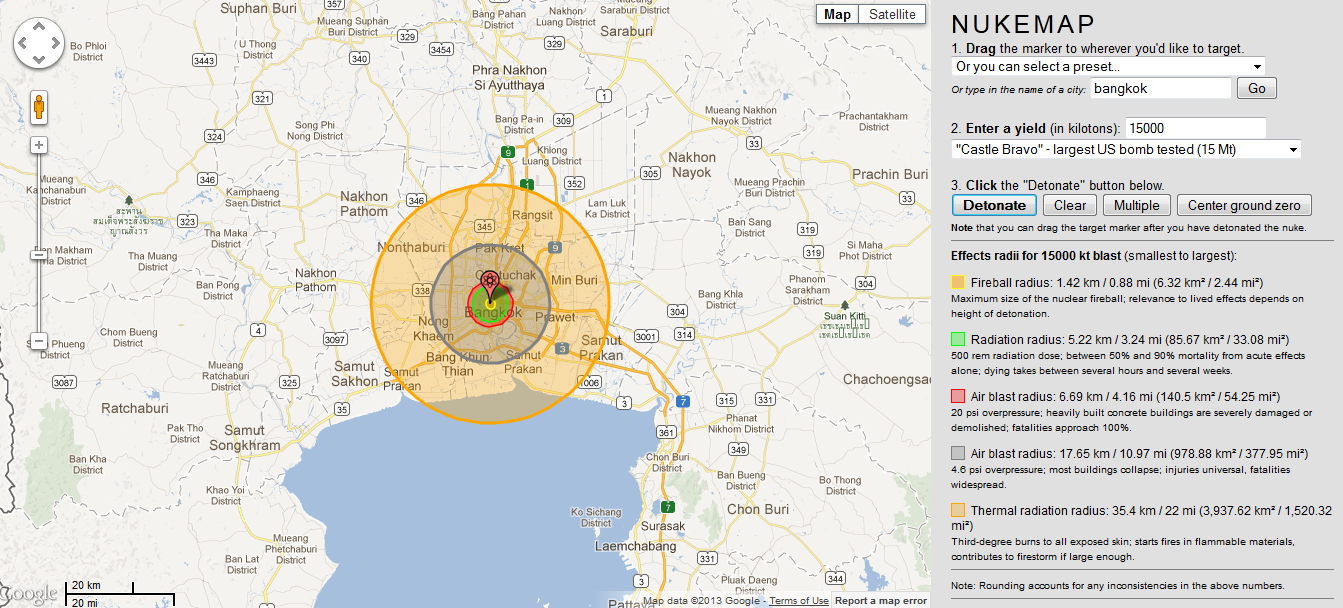Screen dimensions: 1343x608
Task: Click the Detonate button
Action: (x=994, y=205)
